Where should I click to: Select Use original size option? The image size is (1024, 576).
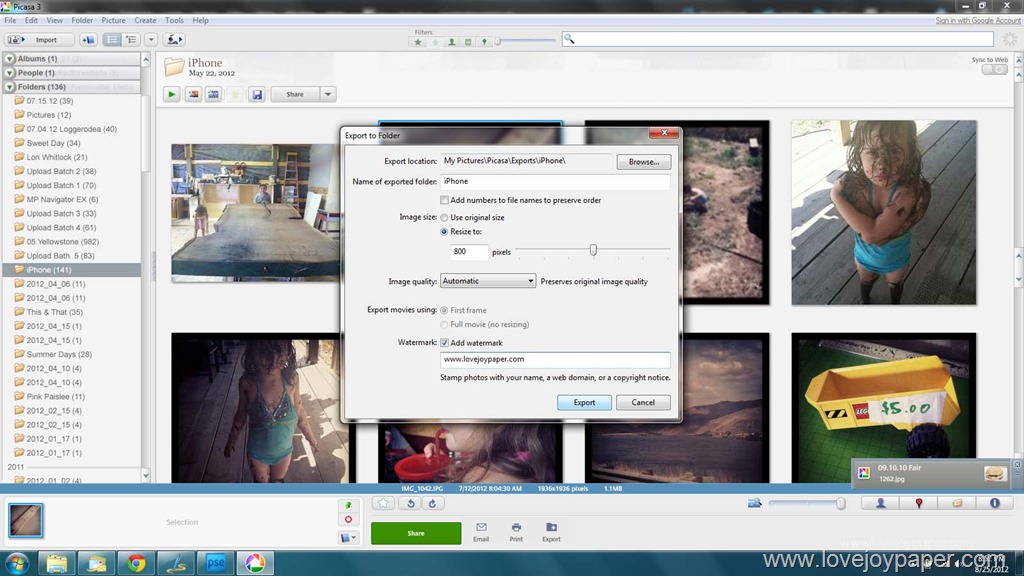click(x=444, y=217)
